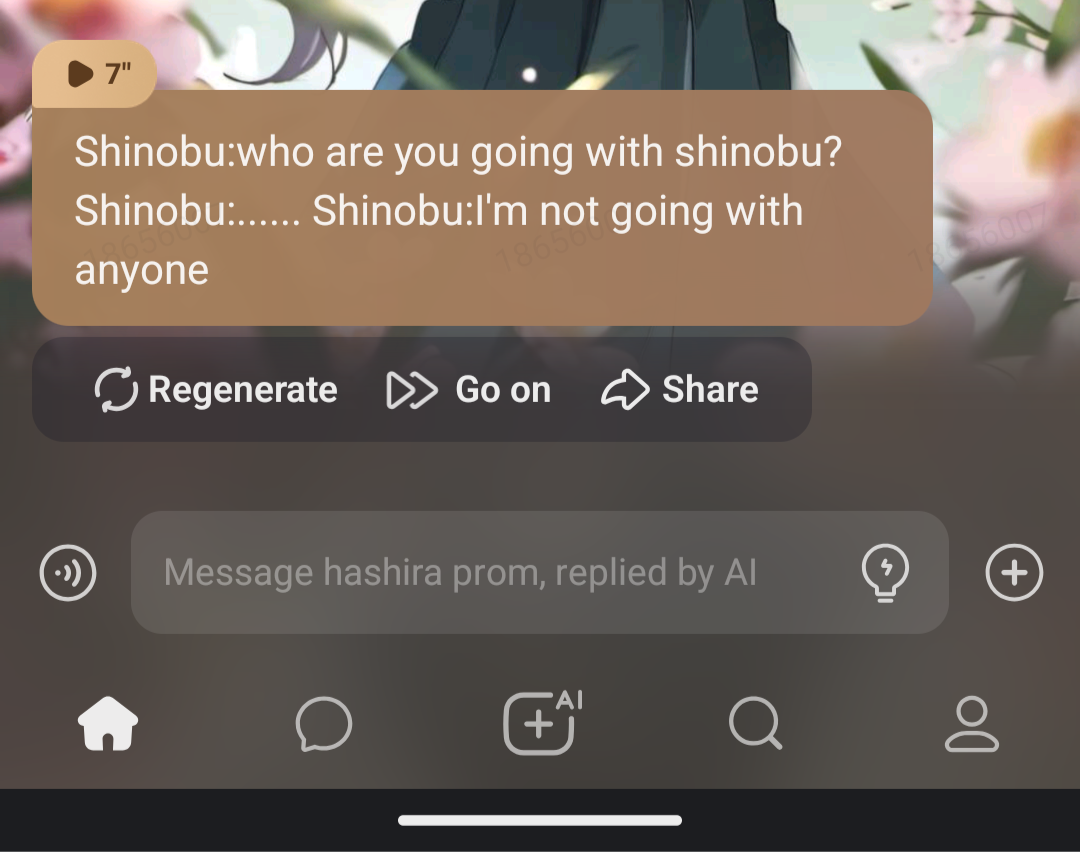Toggle voice input mode icon
1080x852 pixels.
coord(68,572)
